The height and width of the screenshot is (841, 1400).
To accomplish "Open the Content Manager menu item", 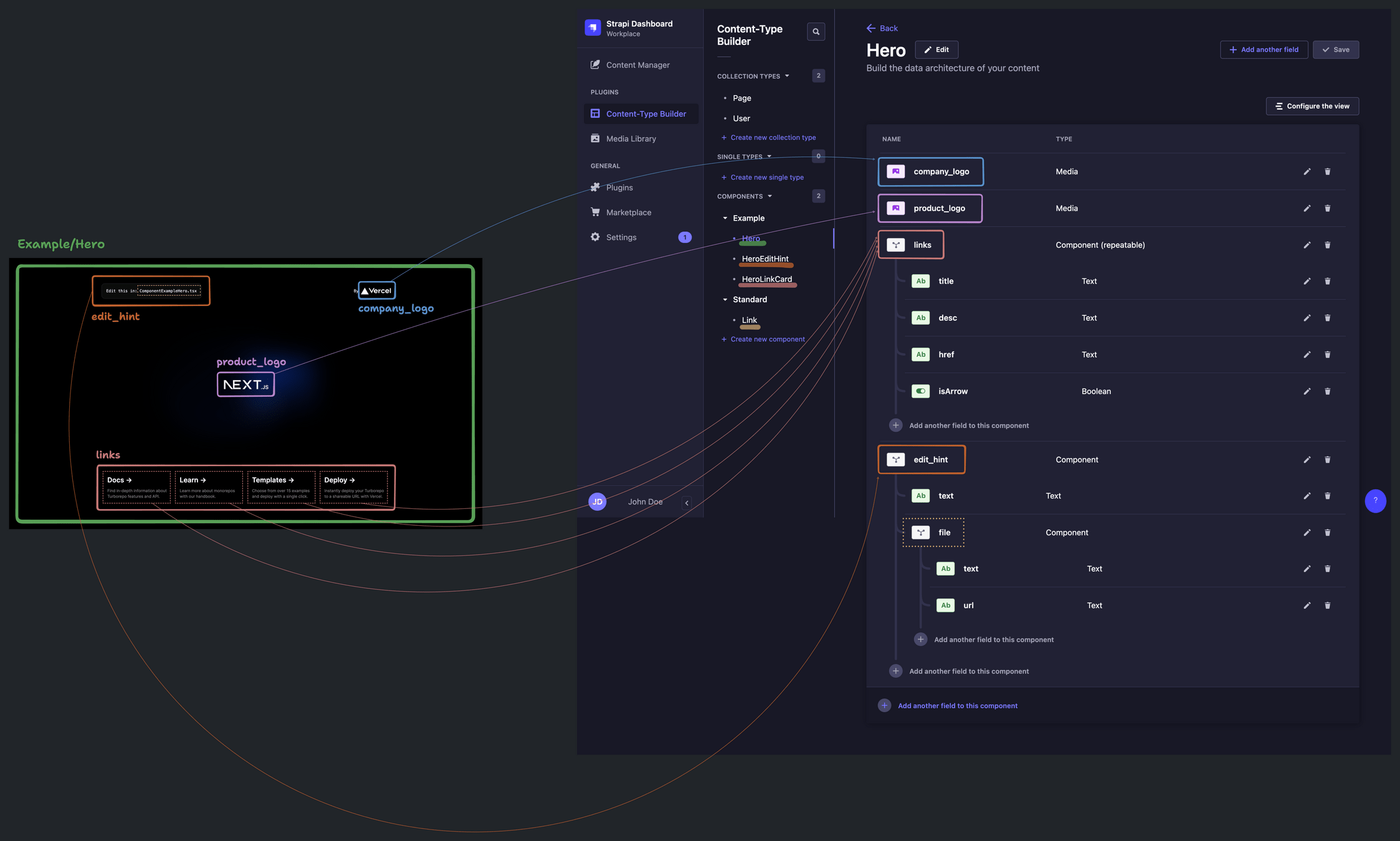I will click(x=637, y=65).
